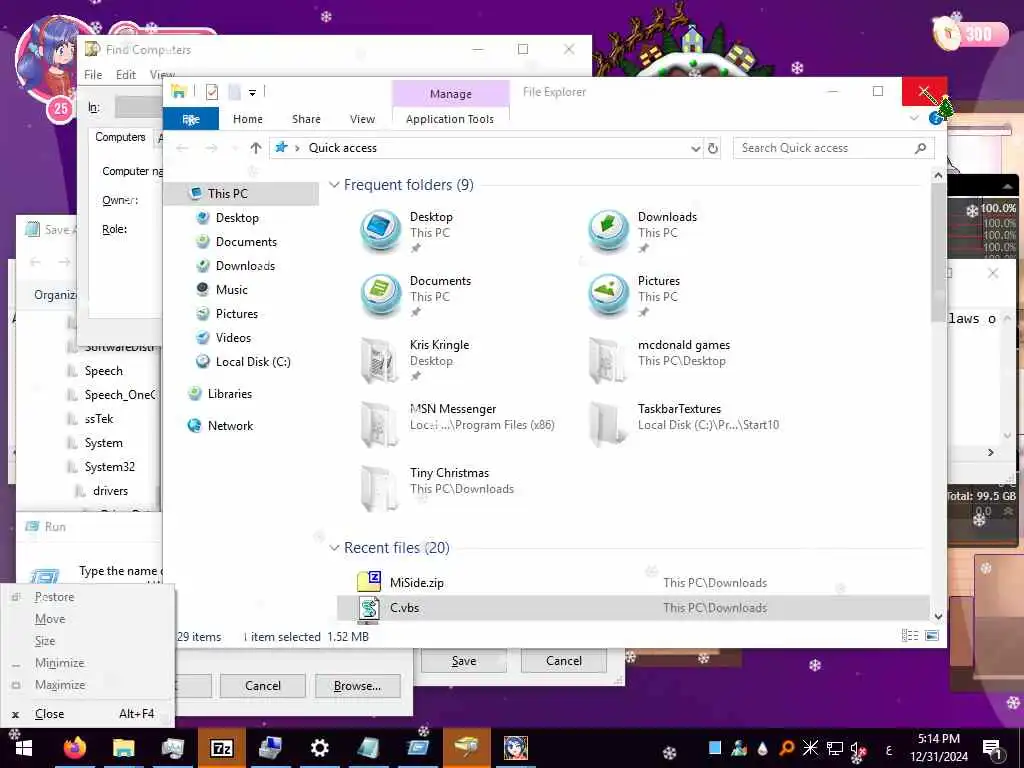
Task: Click the File Explorer vertical scrollbar thumb
Action: click(938, 251)
